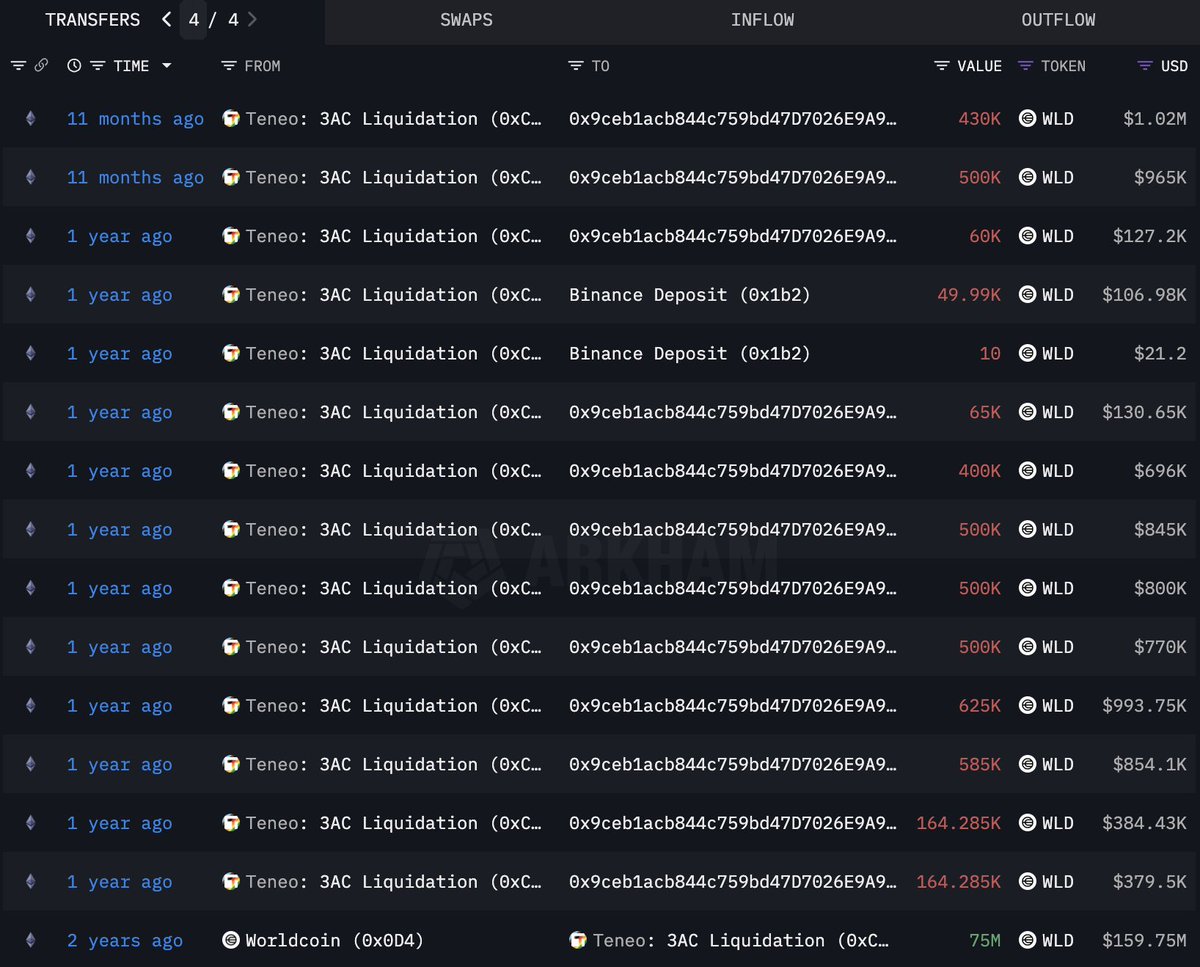Click the Worldcoin logo before Worldcoin (0x0D4)

coord(231,941)
